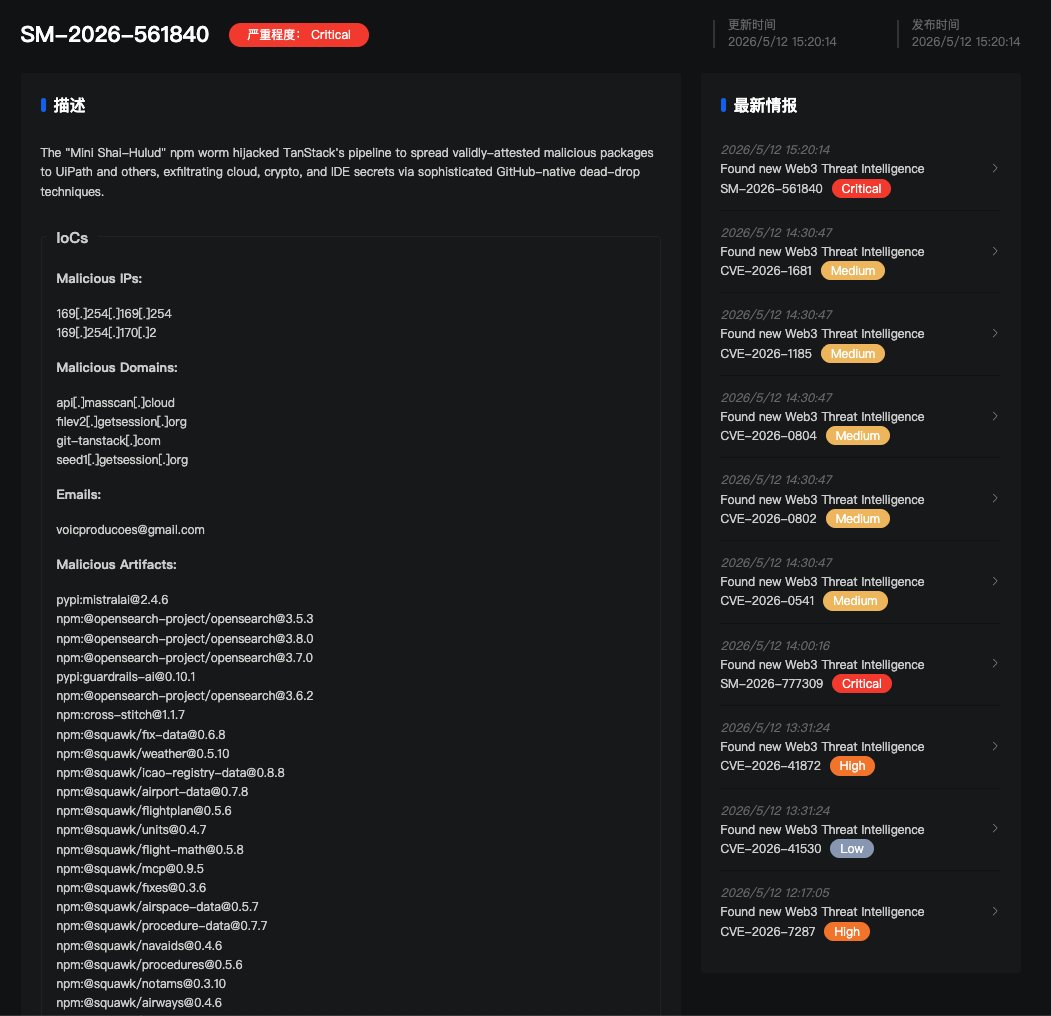Open the CVE-2026-0541 intelligence link
The width and height of the screenshot is (1051, 1016).
pyautogui.click(x=767, y=601)
